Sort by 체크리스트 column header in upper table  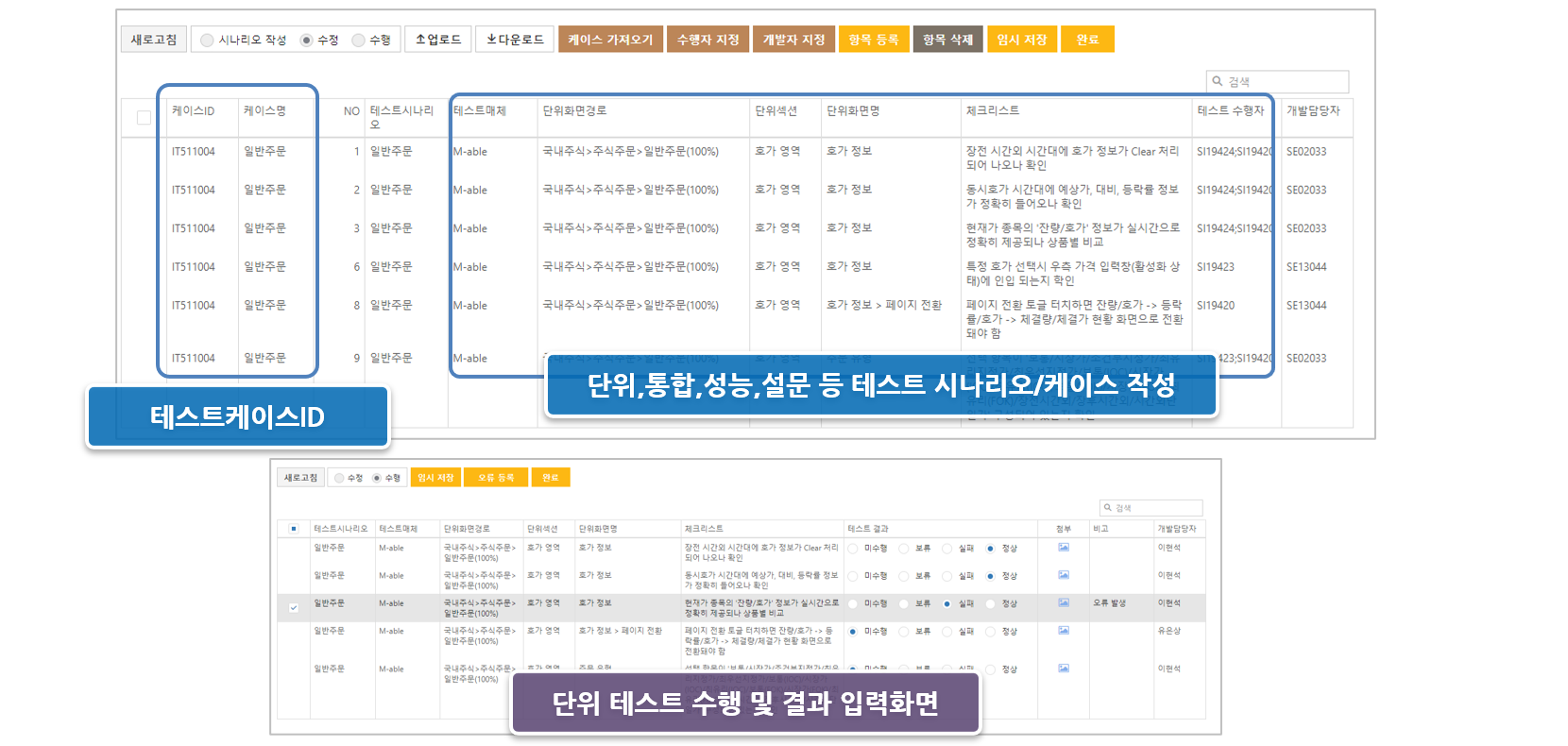click(x=992, y=111)
